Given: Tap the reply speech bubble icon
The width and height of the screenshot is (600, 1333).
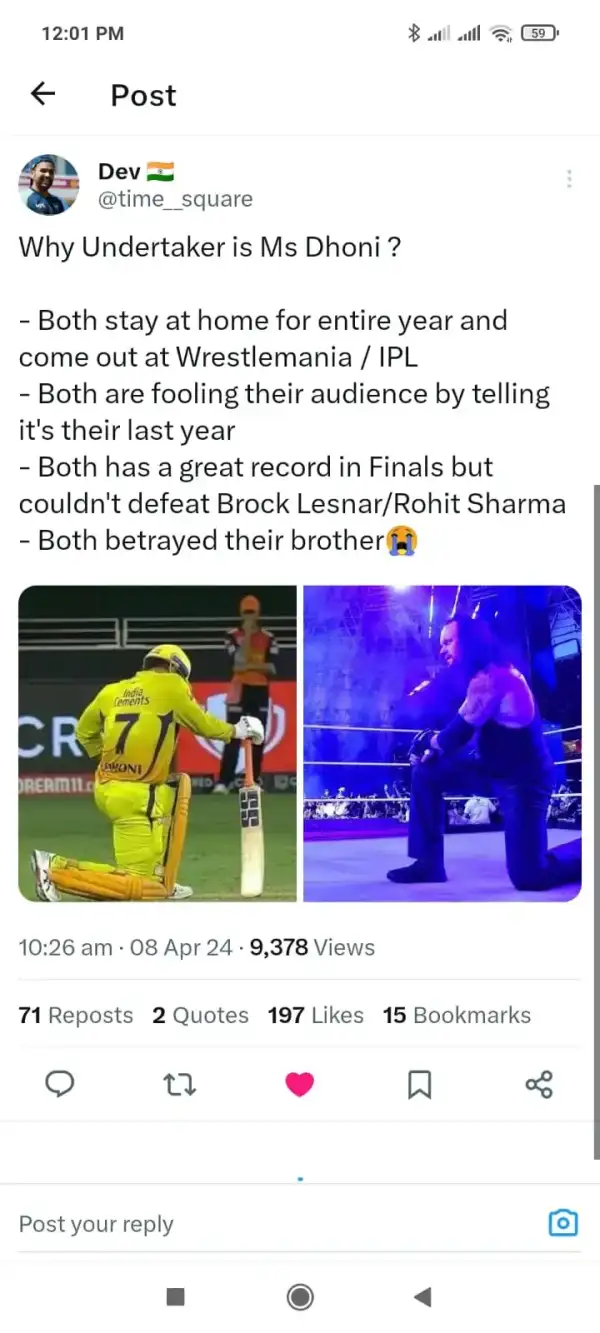Looking at the screenshot, I should tap(61, 1084).
